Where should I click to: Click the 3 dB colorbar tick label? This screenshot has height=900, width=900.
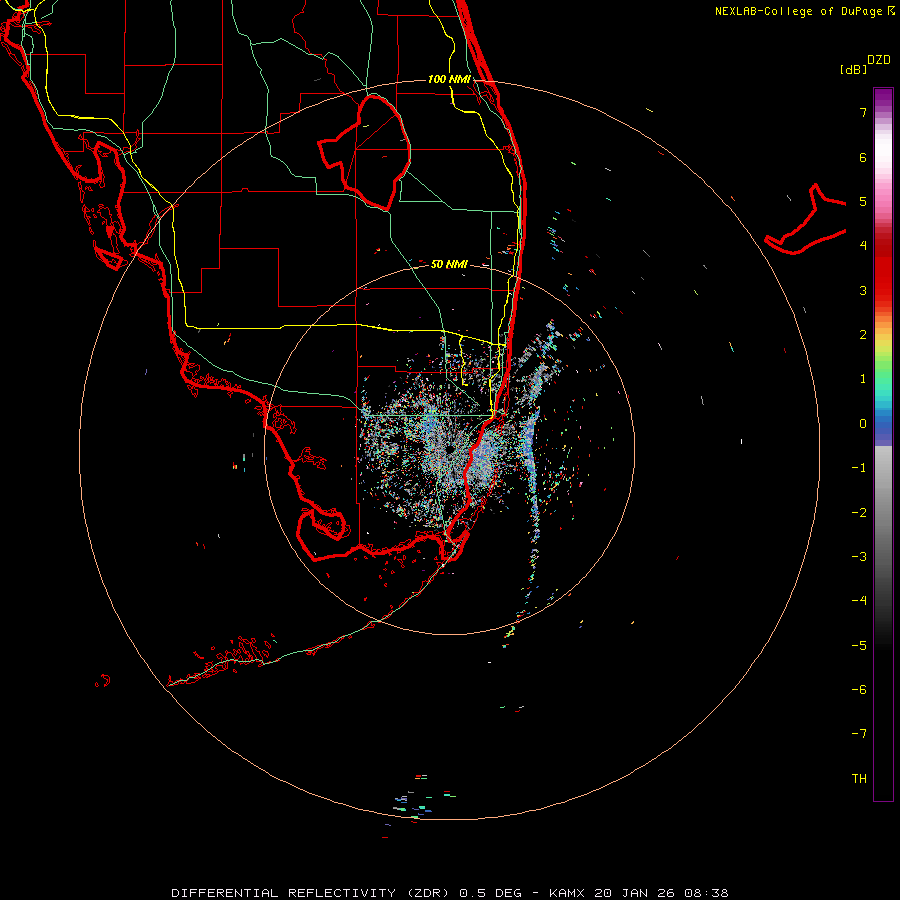point(863,290)
